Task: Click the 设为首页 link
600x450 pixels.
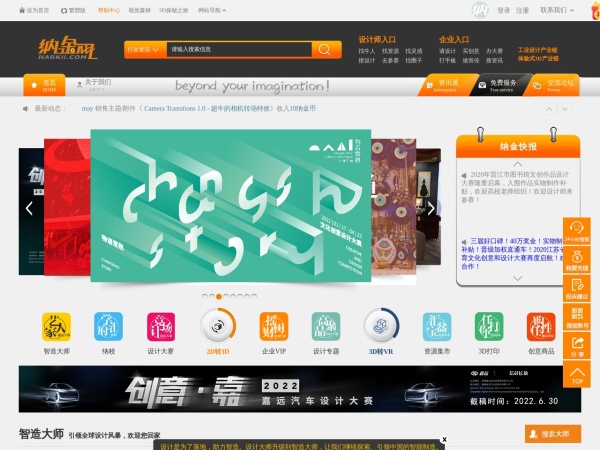Action: [34, 10]
